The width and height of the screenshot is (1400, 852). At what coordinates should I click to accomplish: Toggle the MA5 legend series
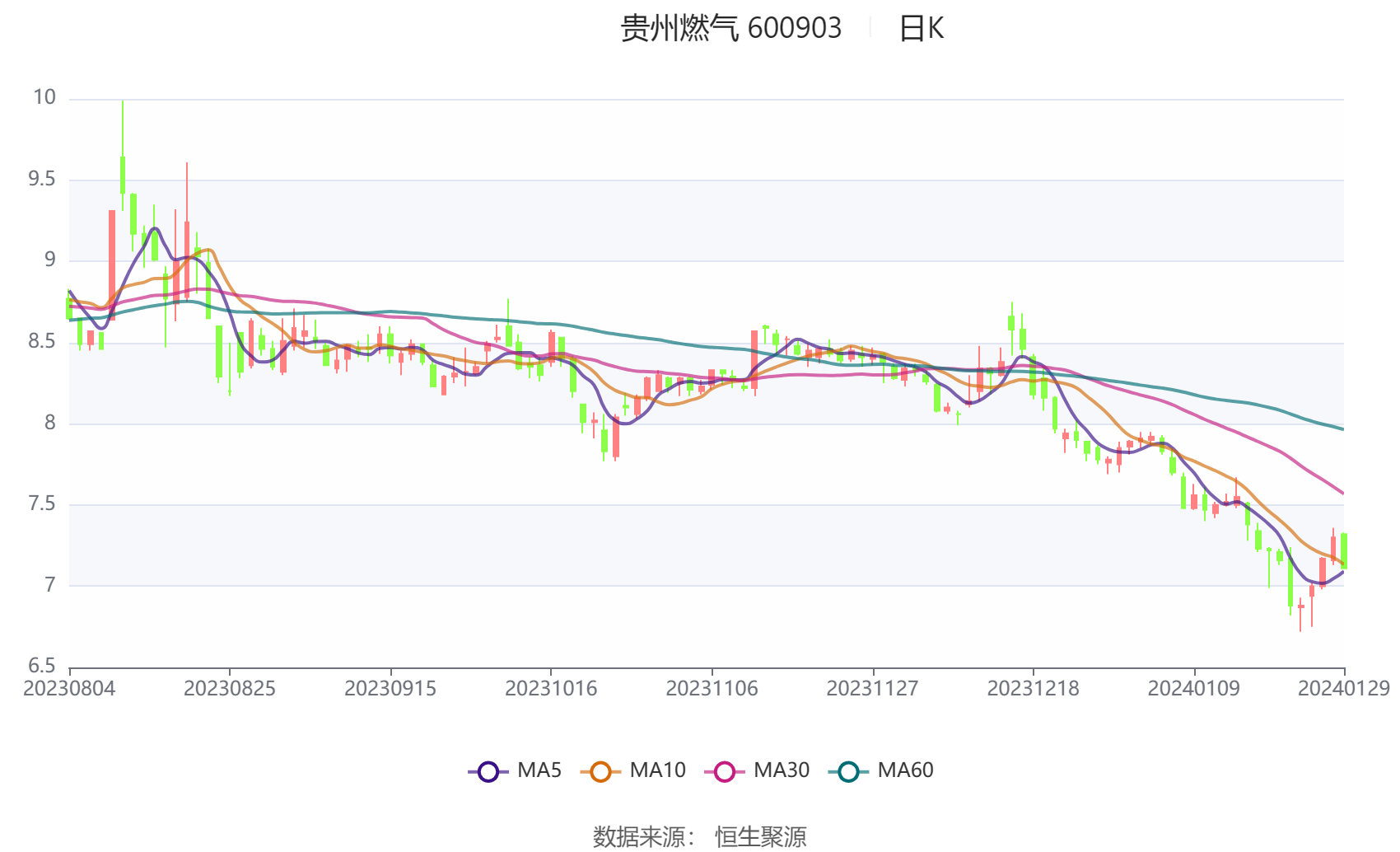pyautogui.click(x=515, y=771)
